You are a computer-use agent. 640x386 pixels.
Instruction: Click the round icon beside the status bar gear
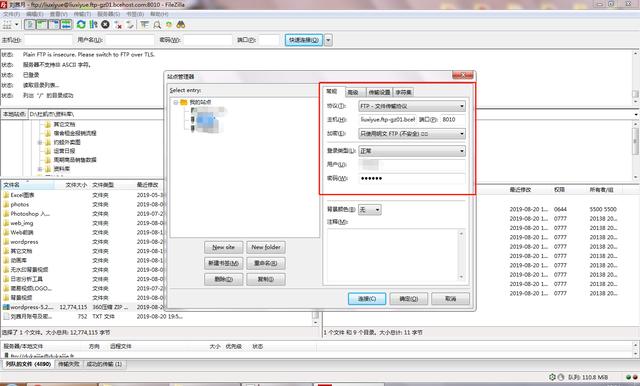tap(561, 377)
